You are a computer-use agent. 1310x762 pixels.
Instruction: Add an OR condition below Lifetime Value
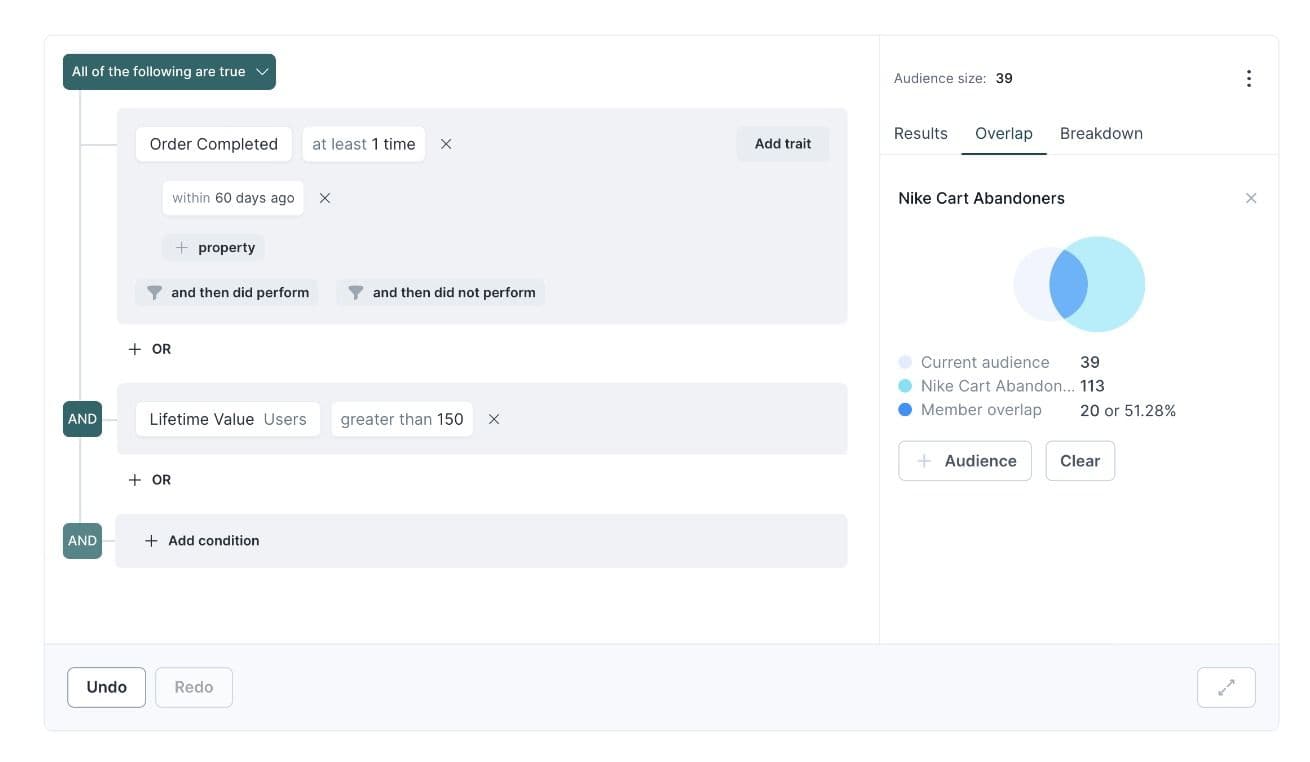pos(150,480)
